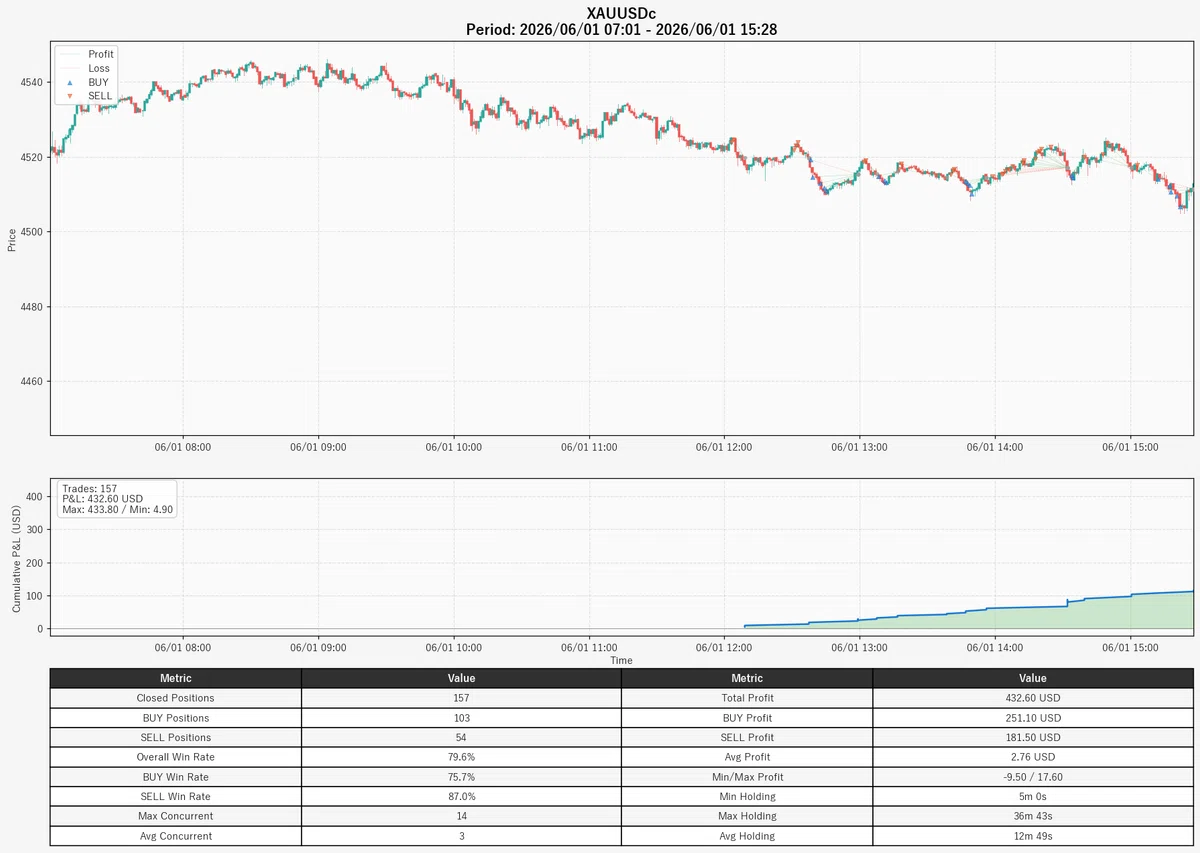Image resolution: width=1200 pixels, height=853 pixels.
Task: Click the 12m 49s value cell
Action: pos(1033,836)
